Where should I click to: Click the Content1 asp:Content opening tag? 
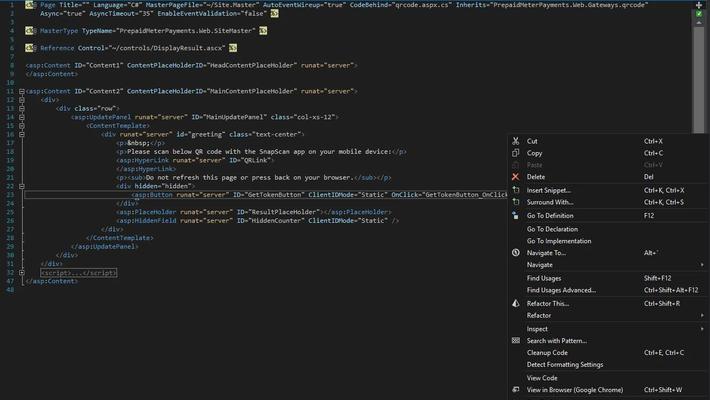click(191, 65)
